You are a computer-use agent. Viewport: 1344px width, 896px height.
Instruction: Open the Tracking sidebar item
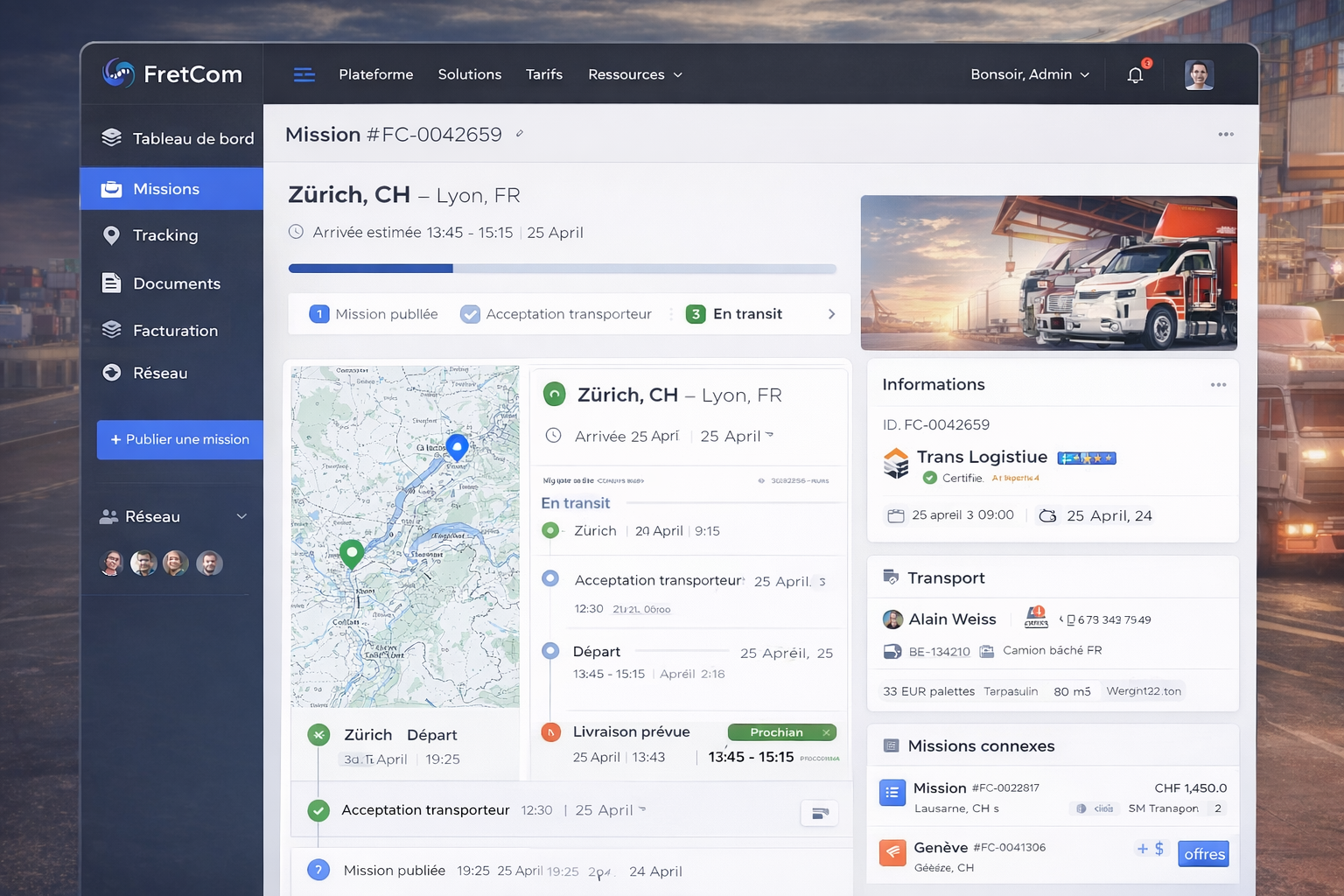(165, 235)
